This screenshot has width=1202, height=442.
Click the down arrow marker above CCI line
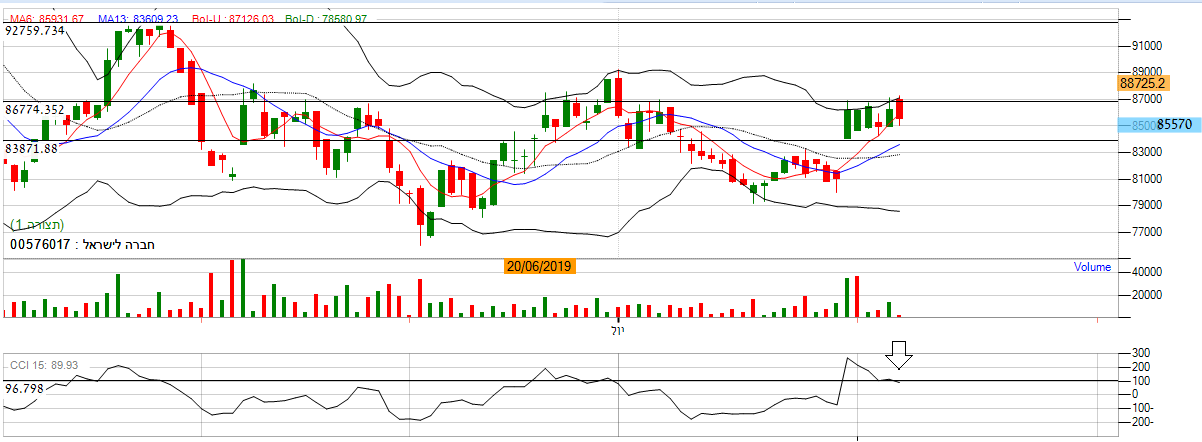tap(899, 355)
